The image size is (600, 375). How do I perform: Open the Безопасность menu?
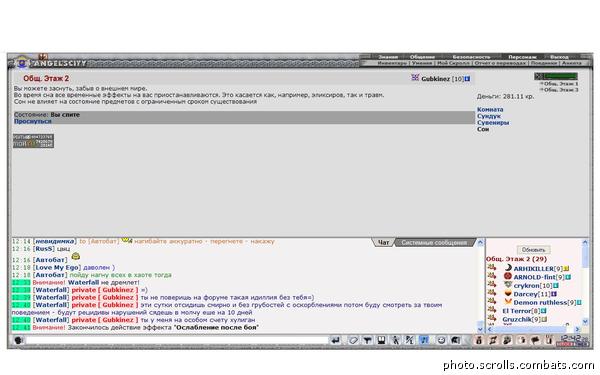click(x=471, y=57)
